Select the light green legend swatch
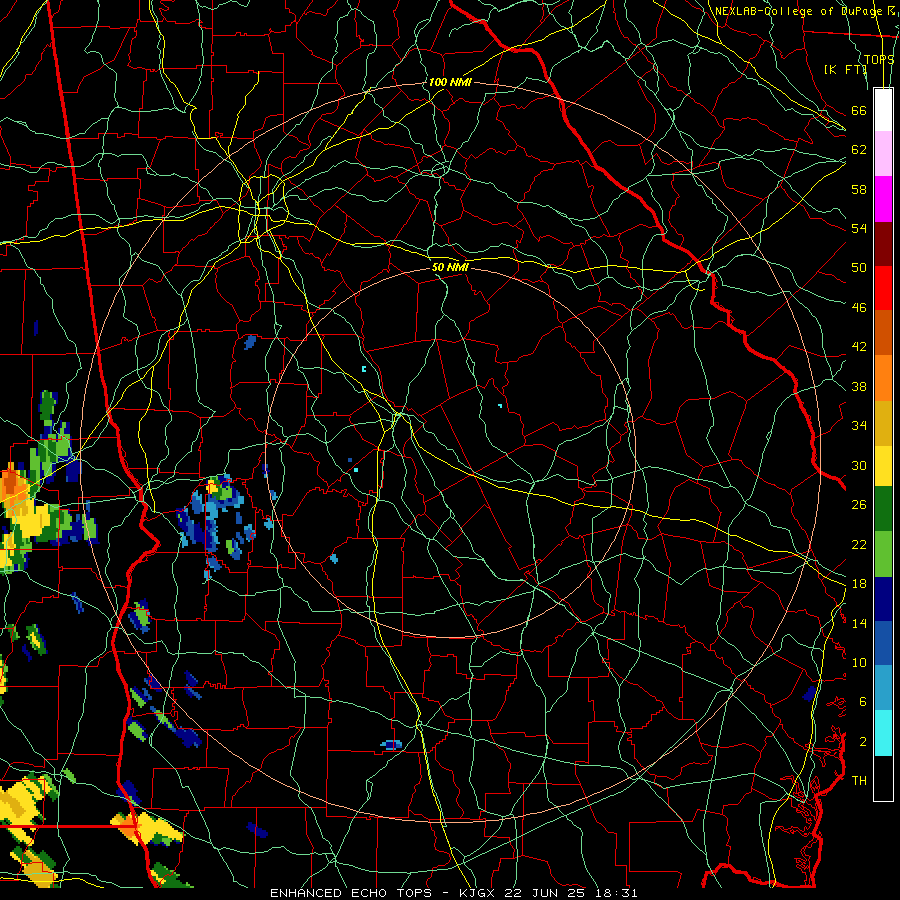Screen dimensions: 900x900 point(883,553)
